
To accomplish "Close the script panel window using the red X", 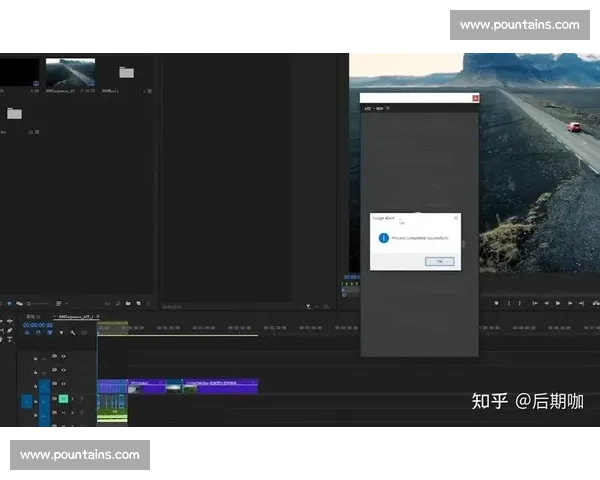I will tap(475, 98).
